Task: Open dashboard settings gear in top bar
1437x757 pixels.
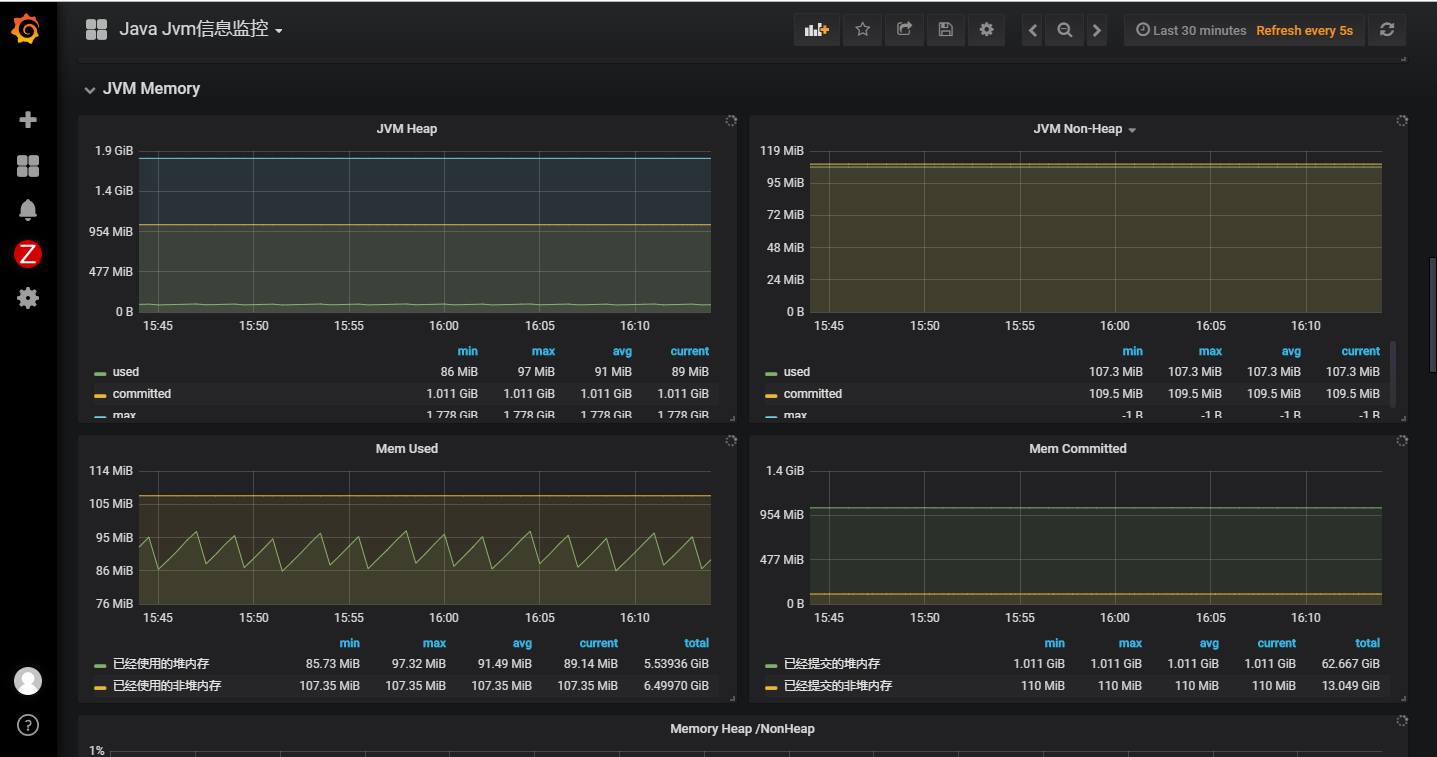Action: pyautogui.click(x=986, y=30)
